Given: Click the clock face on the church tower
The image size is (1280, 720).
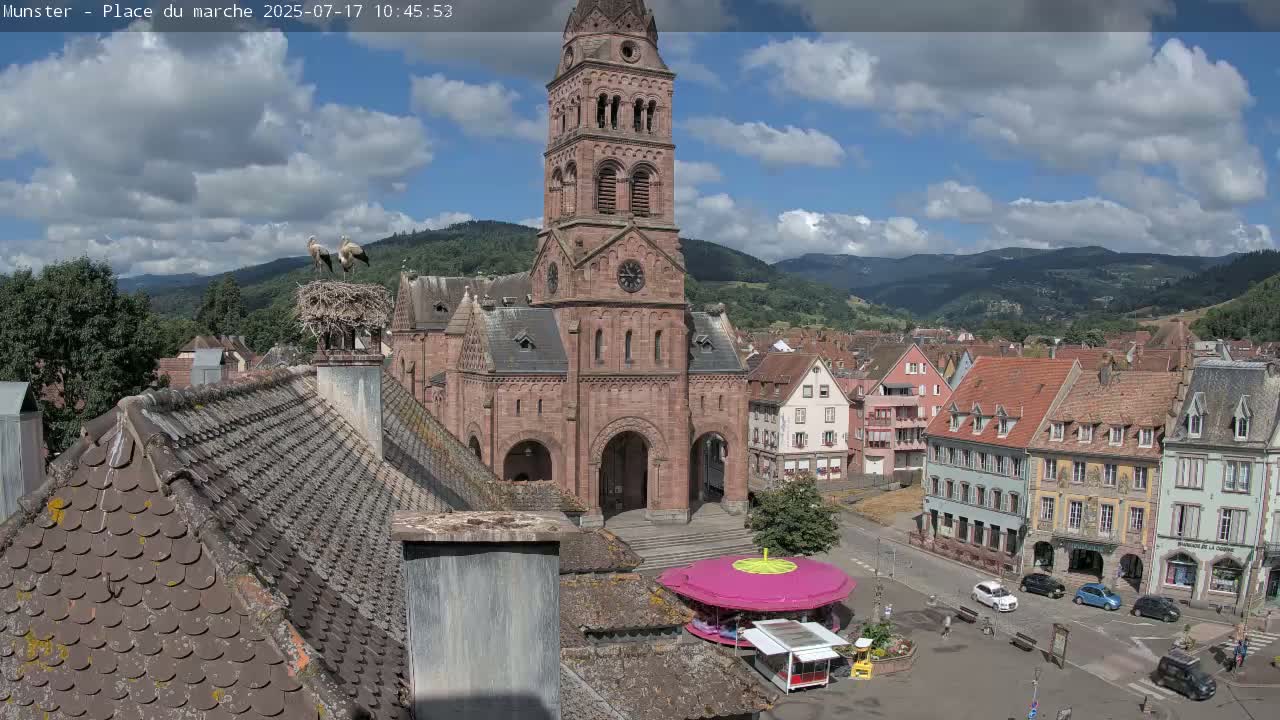Looking at the screenshot, I should pos(630,276).
